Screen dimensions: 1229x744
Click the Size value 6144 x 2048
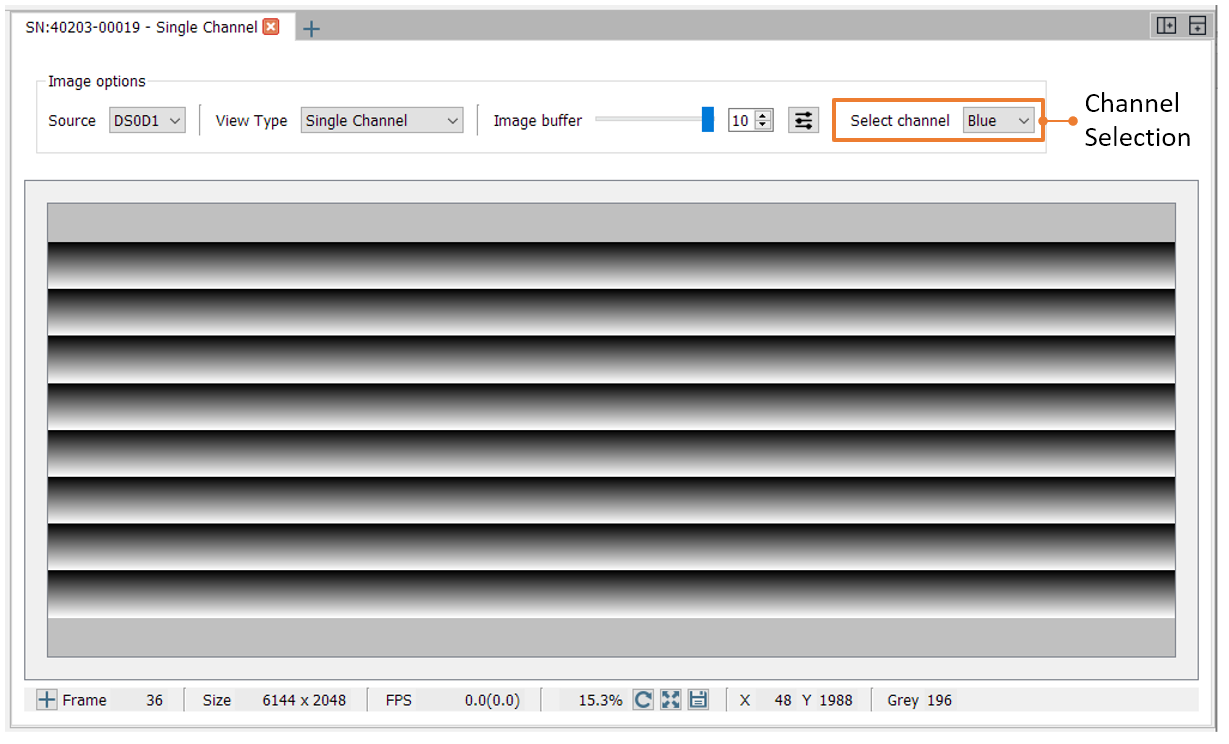click(304, 700)
